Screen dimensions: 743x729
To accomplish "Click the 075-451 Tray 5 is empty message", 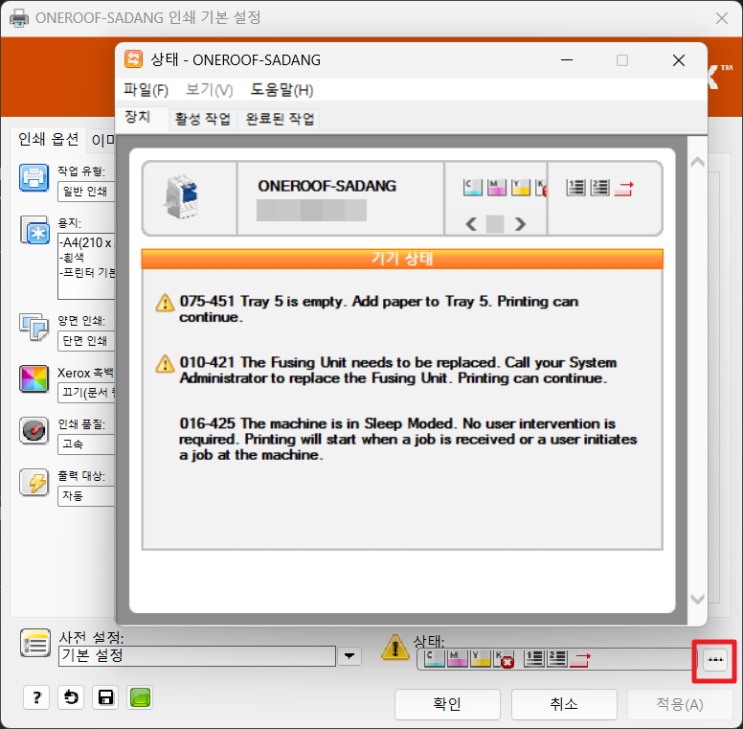I will 379,309.
